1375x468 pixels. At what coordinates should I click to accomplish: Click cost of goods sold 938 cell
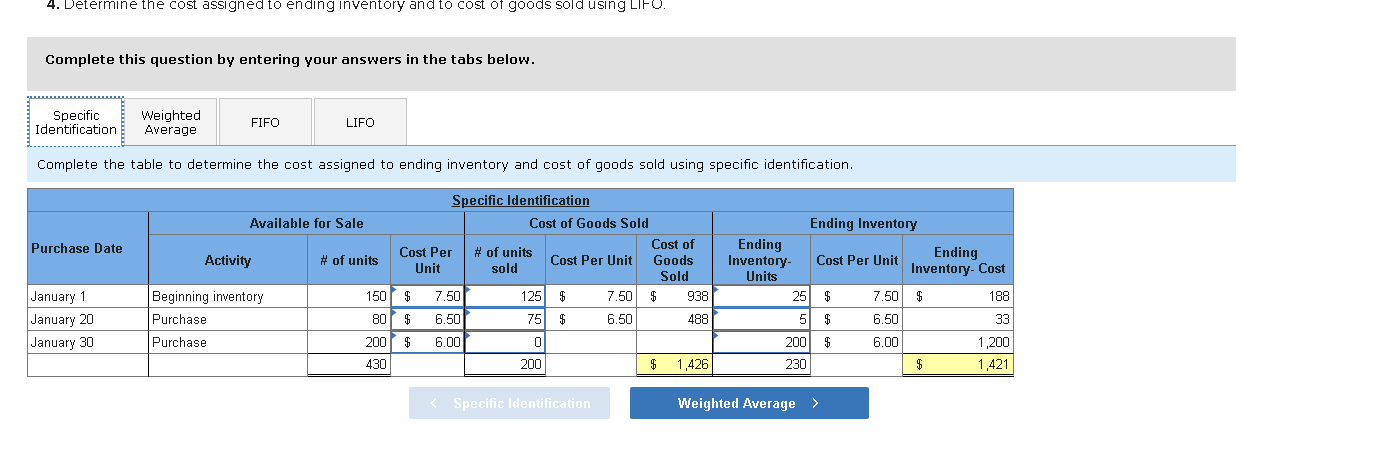point(674,296)
